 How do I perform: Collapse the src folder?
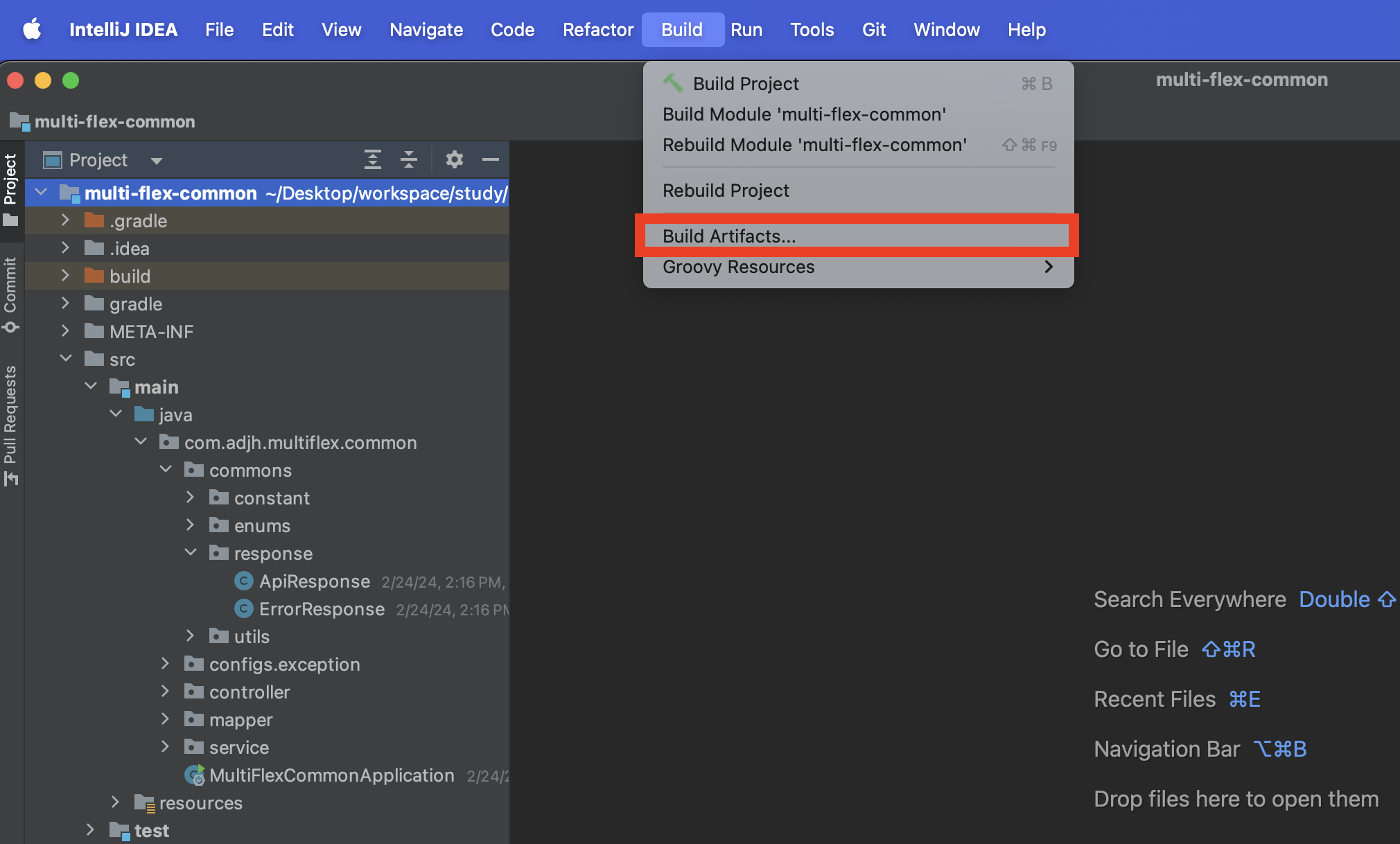(x=66, y=359)
